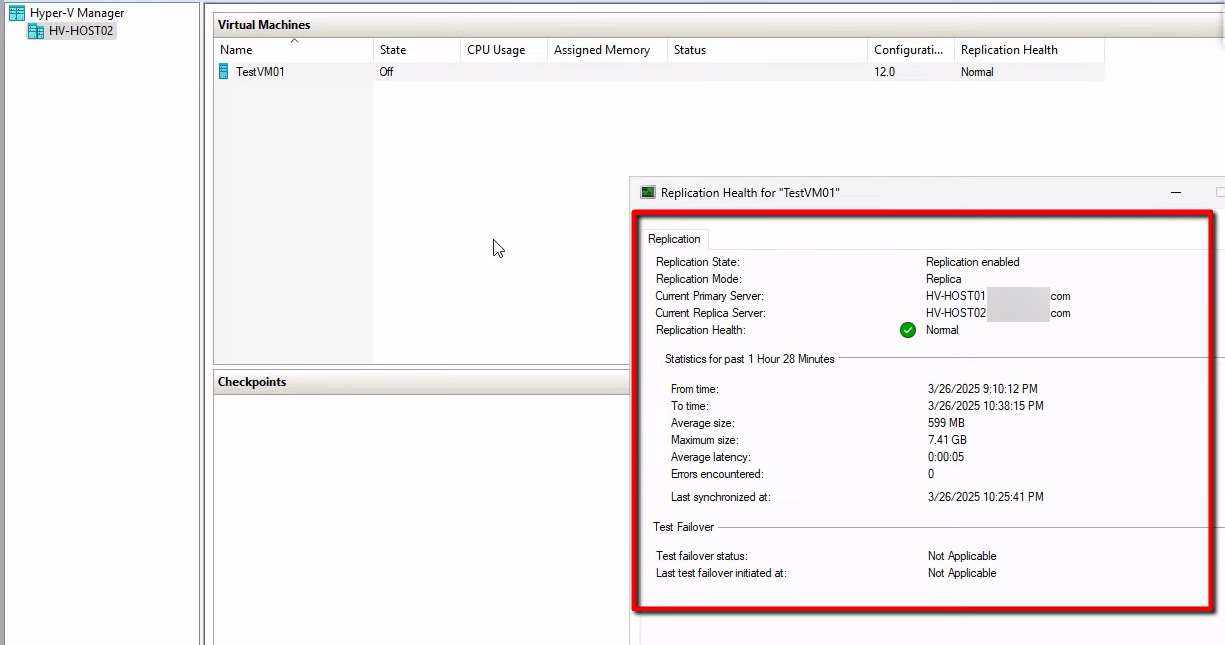Click the Hyper-V Manager root icon
Viewport: 1225px width, 645px height.
click(17, 13)
